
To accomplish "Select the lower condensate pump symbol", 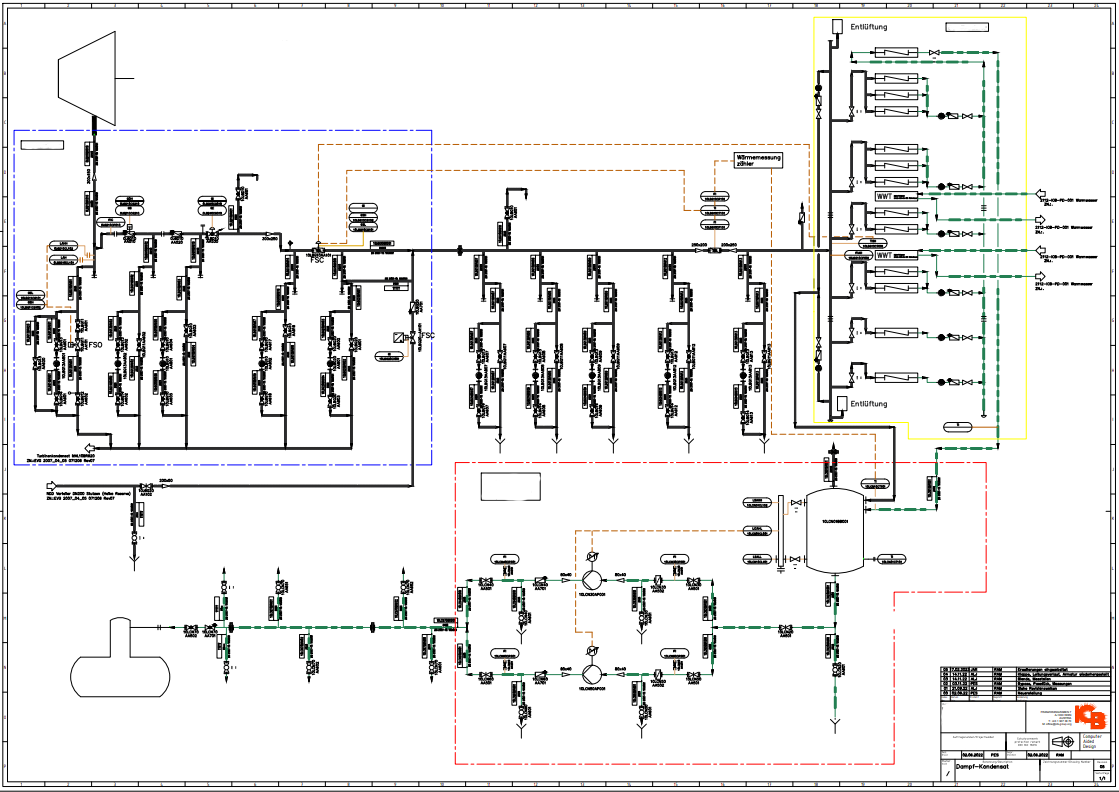I will [x=591, y=674].
